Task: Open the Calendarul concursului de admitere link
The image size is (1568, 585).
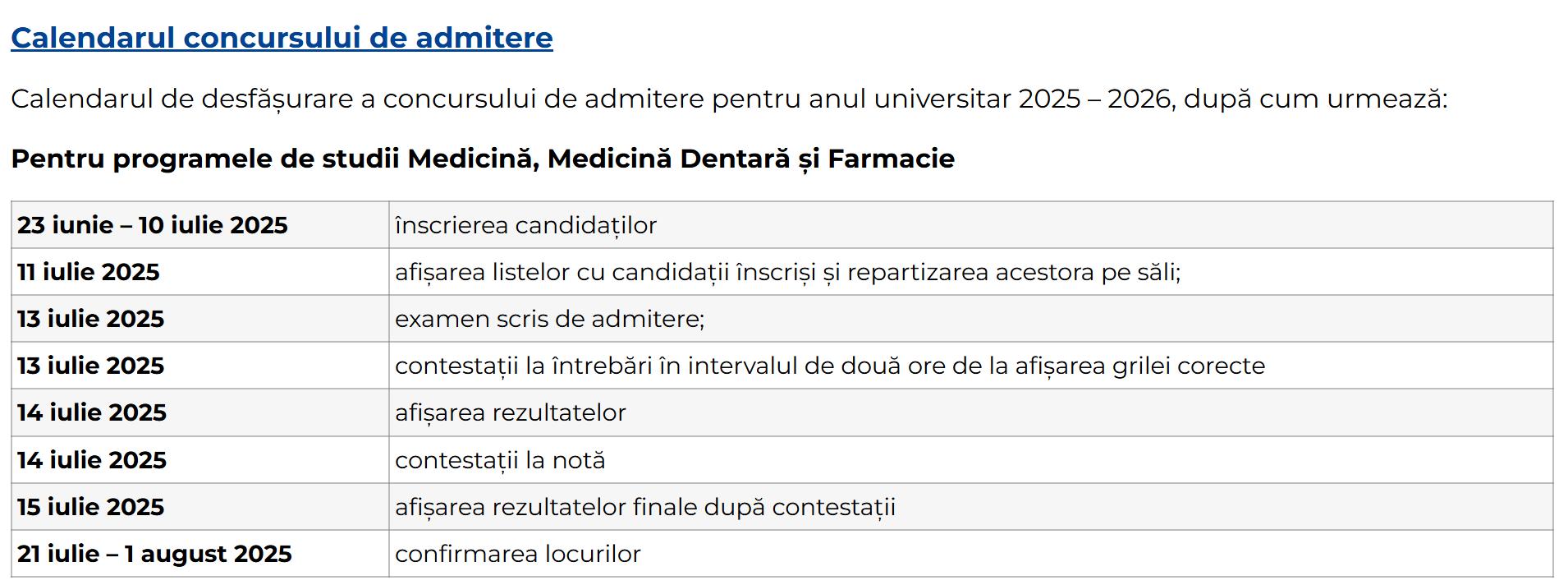Action: coord(282,38)
